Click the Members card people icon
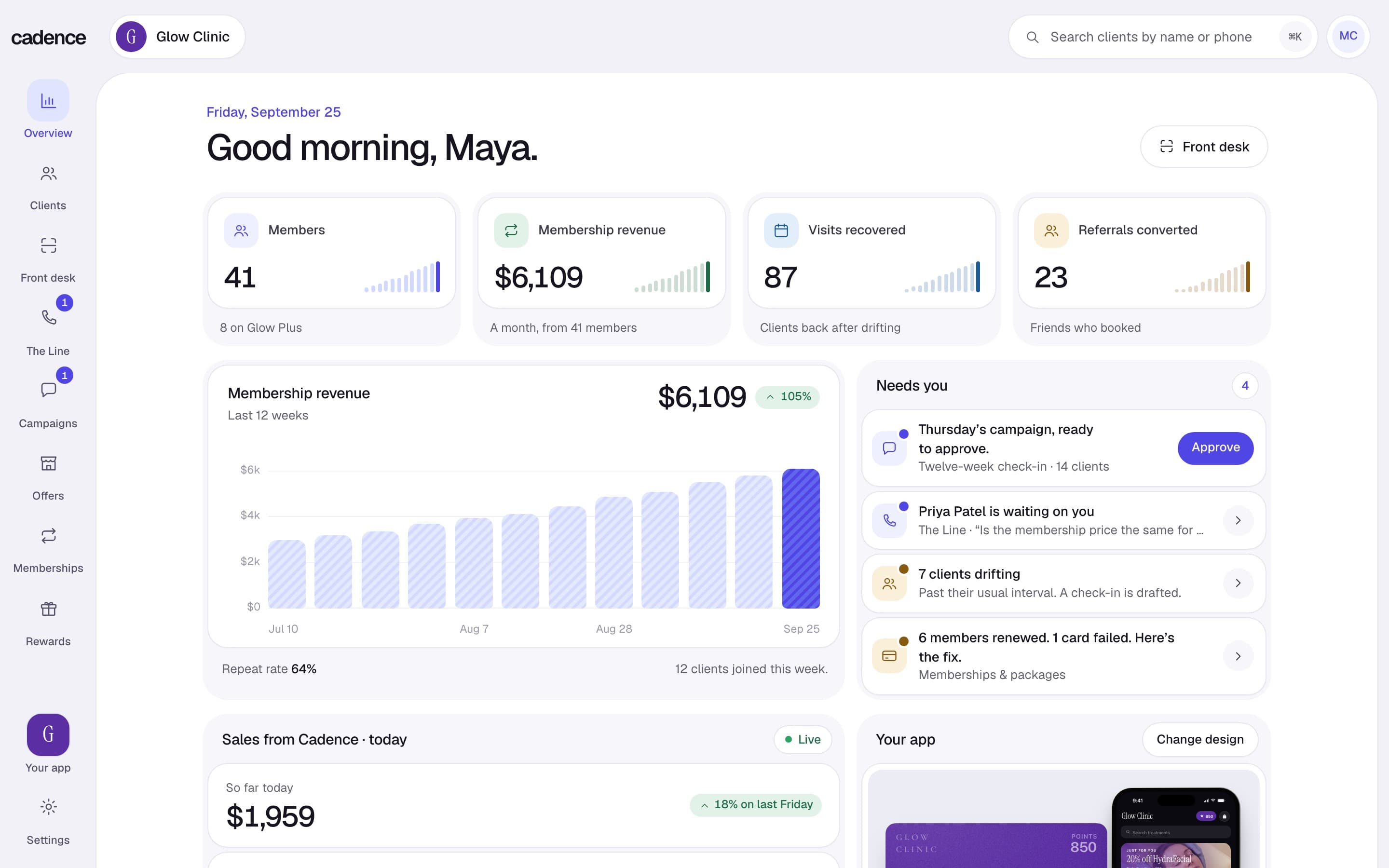The width and height of the screenshot is (1389, 868). [x=241, y=231]
